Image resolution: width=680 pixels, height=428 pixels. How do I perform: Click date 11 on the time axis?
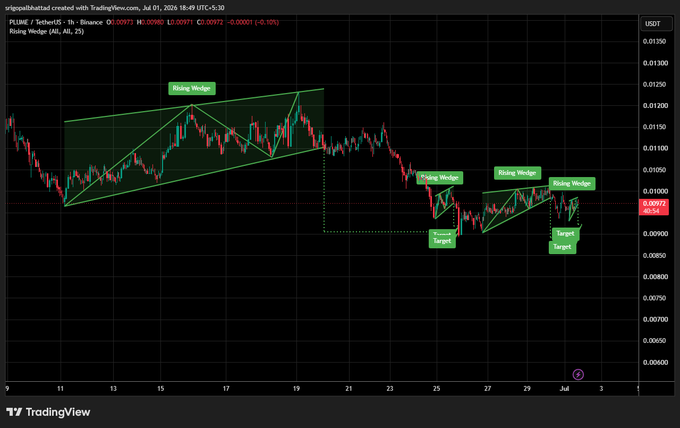coord(60,389)
